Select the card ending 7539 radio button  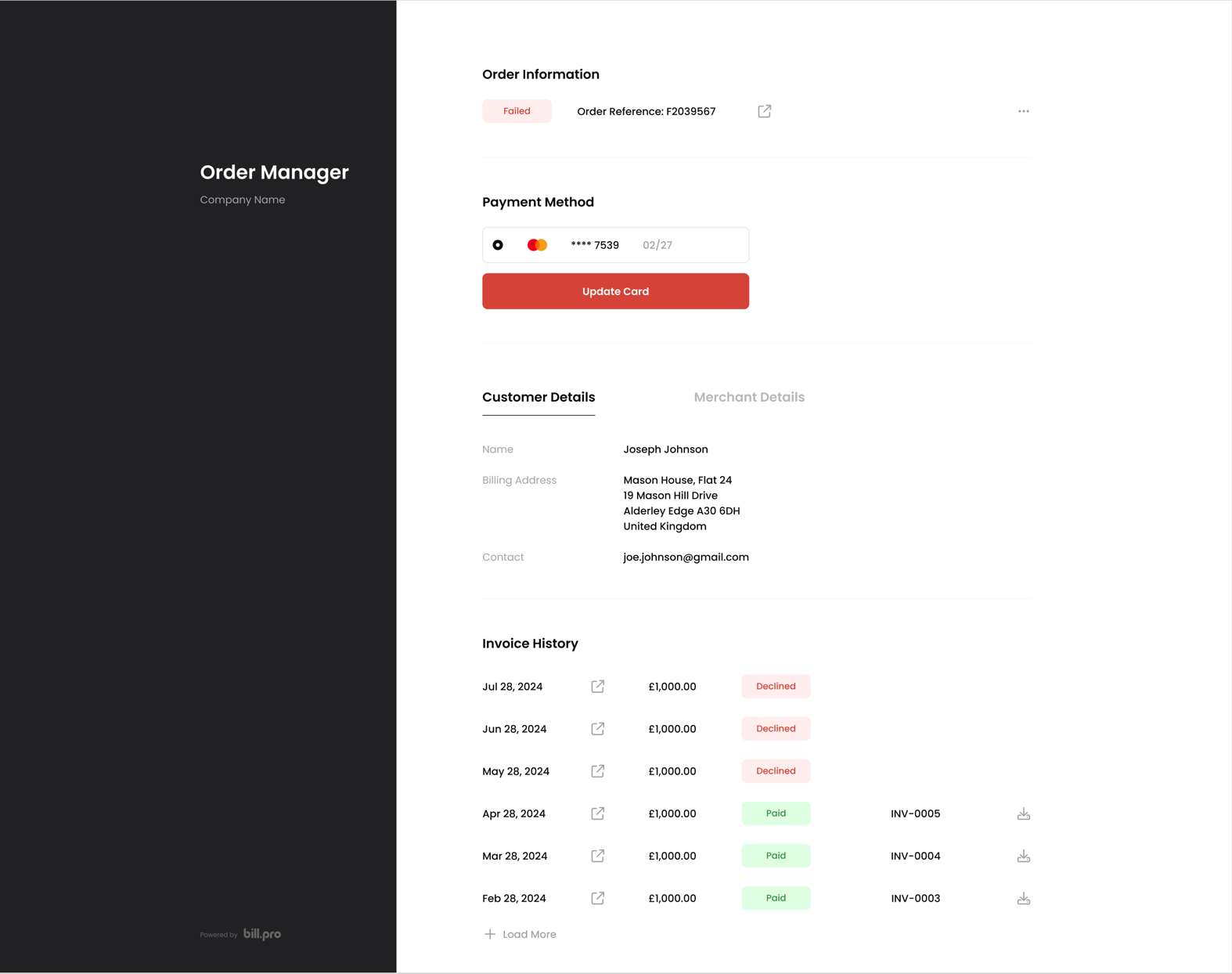click(498, 245)
